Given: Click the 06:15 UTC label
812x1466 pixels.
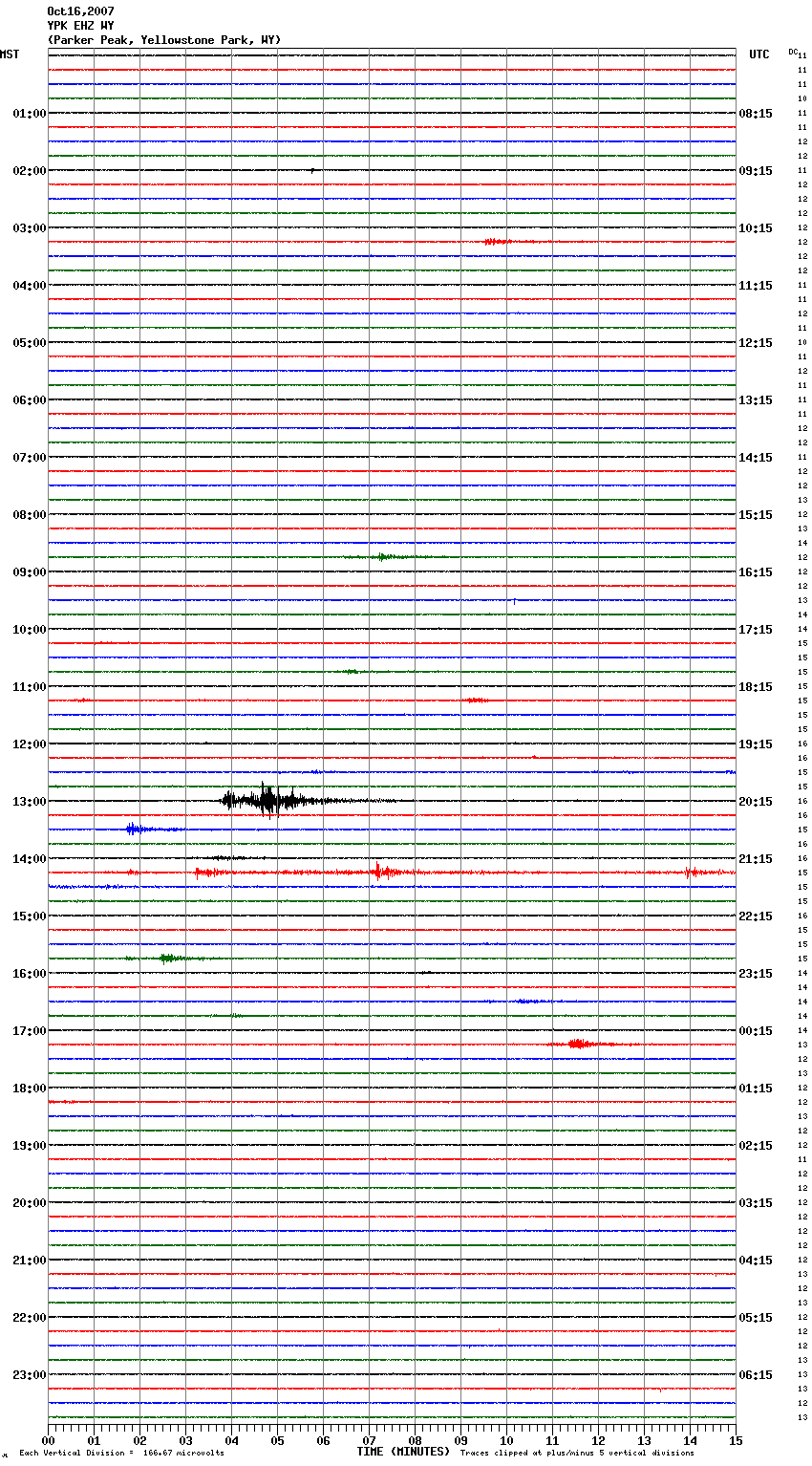Looking at the screenshot, I should click(x=756, y=1375).
